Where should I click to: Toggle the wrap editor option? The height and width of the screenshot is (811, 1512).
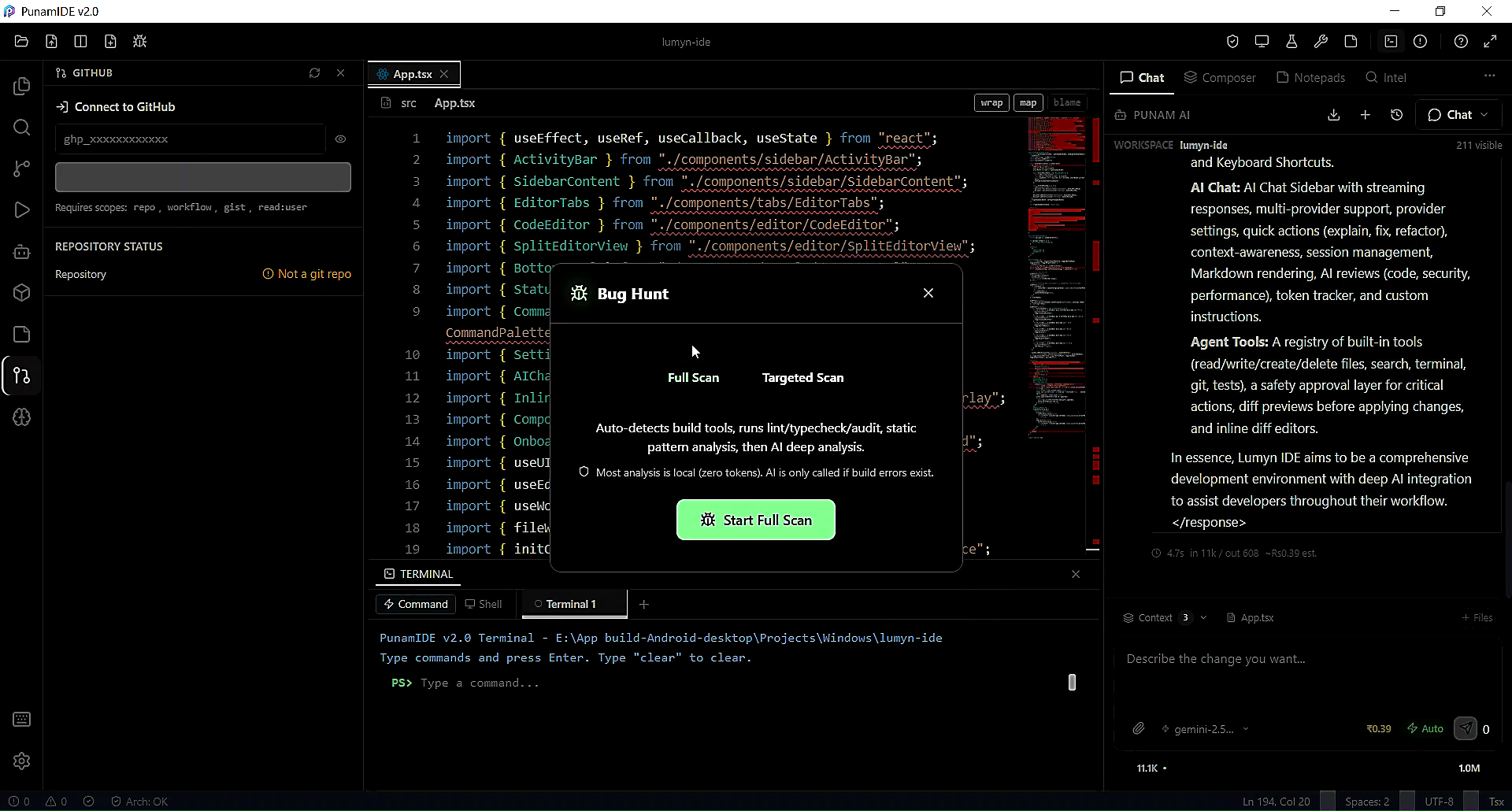pos(991,103)
